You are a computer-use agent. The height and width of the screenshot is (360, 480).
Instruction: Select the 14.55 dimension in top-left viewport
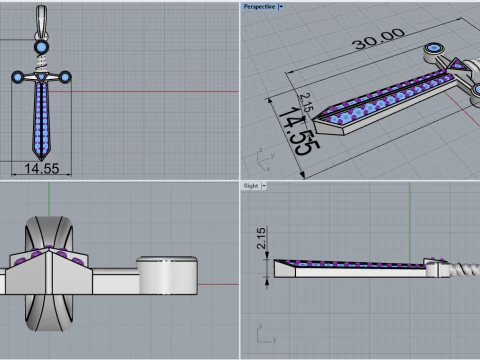pos(42,168)
